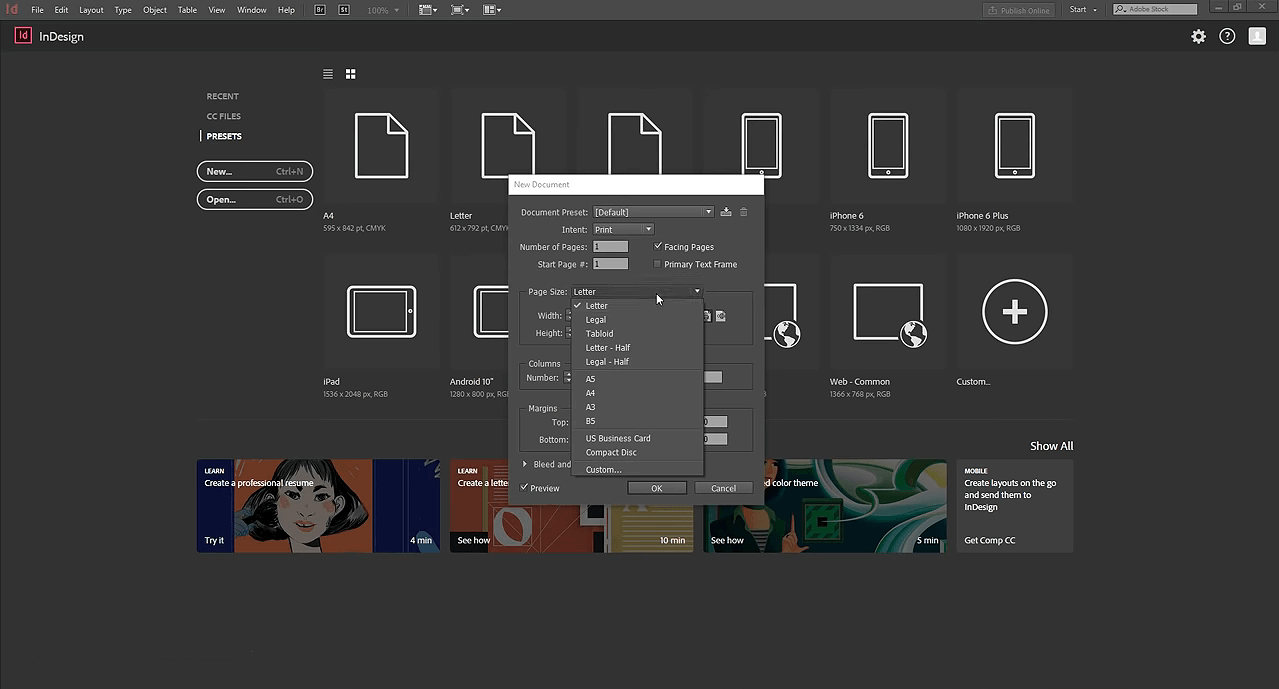Select the landscape orientation icon
Screen dimensions: 1279x689
[x=720, y=315]
